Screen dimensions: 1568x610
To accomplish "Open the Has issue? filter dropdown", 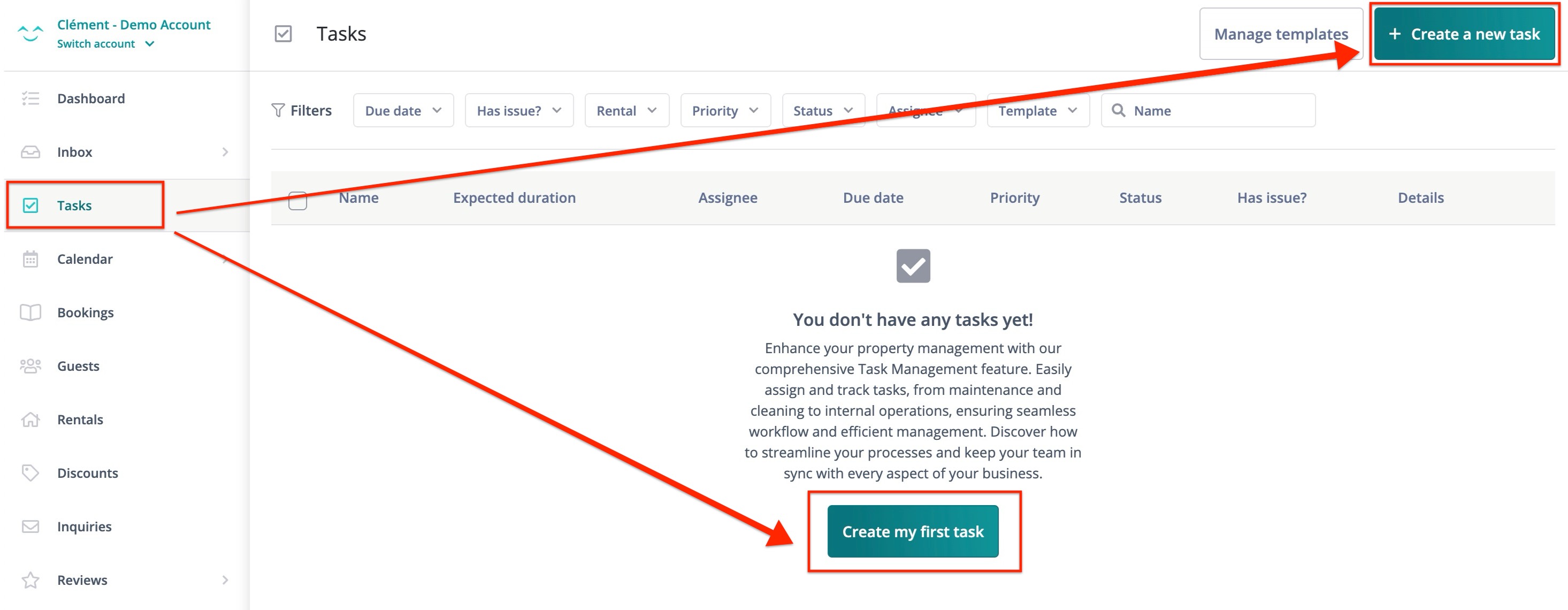I will pyautogui.click(x=518, y=111).
